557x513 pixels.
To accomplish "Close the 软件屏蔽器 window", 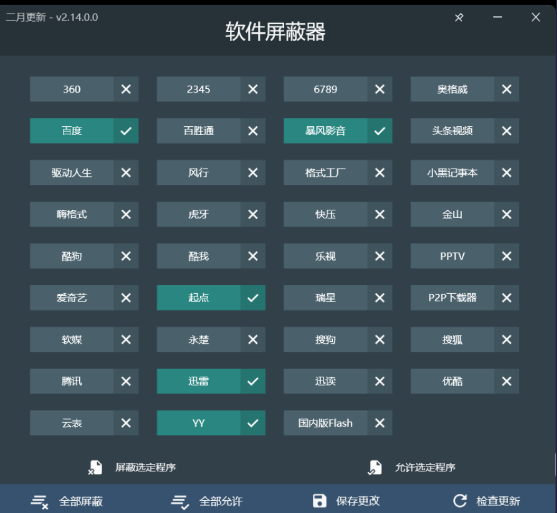I will [536, 17].
